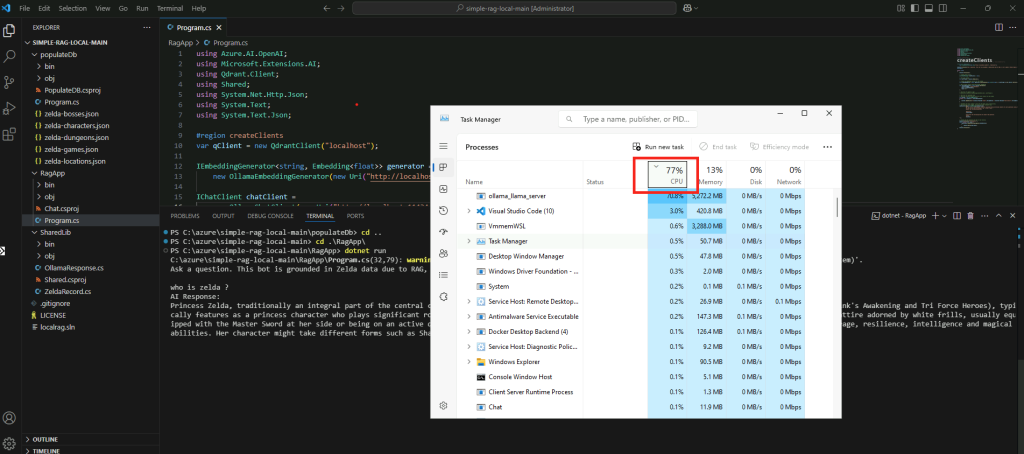
Task: Split the editor to the right
Action: pos(999,27)
